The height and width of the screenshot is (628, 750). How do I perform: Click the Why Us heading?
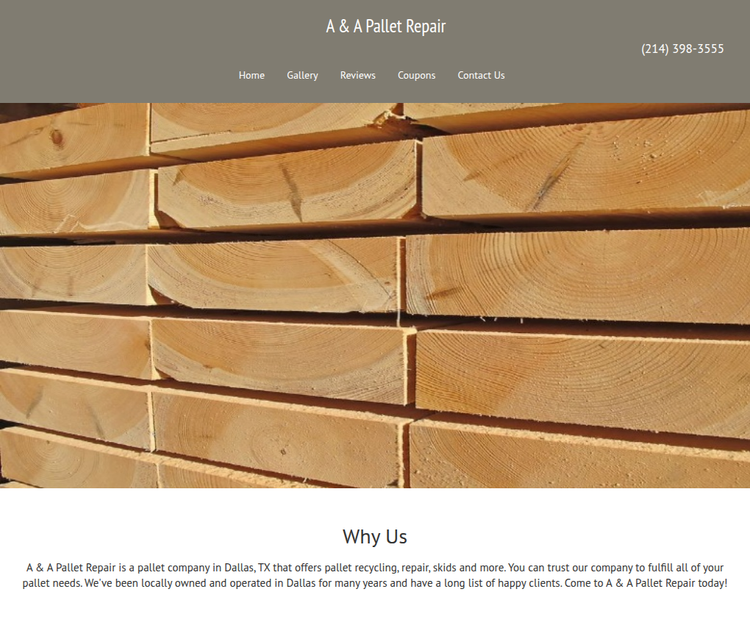pos(375,536)
